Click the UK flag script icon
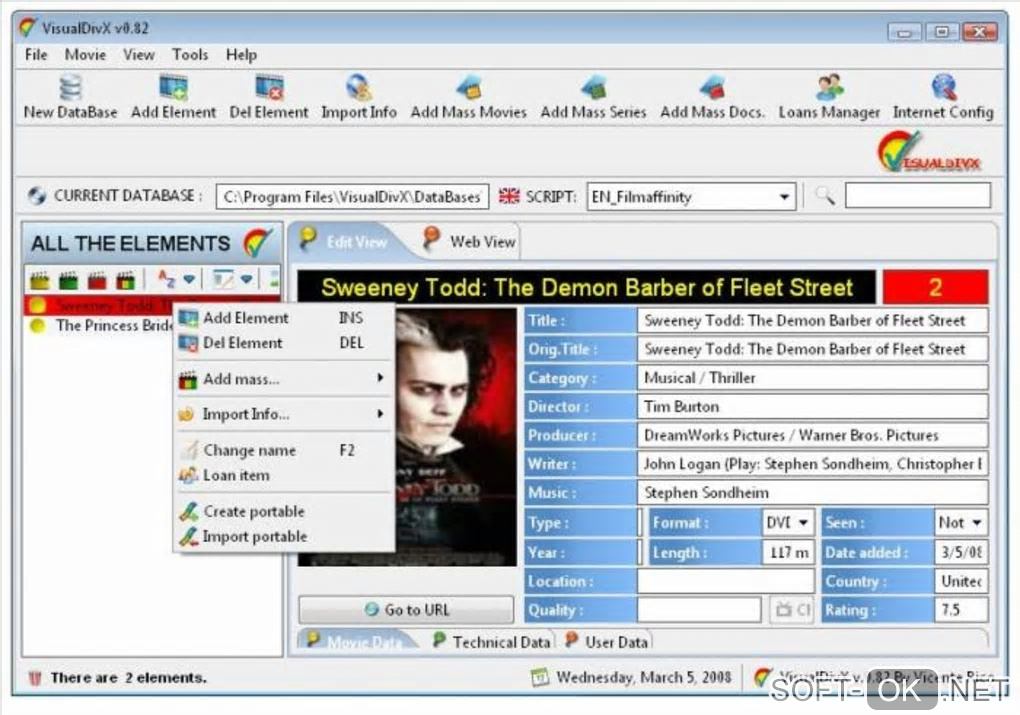This screenshot has width=1020, height=715. pos(509,196)
